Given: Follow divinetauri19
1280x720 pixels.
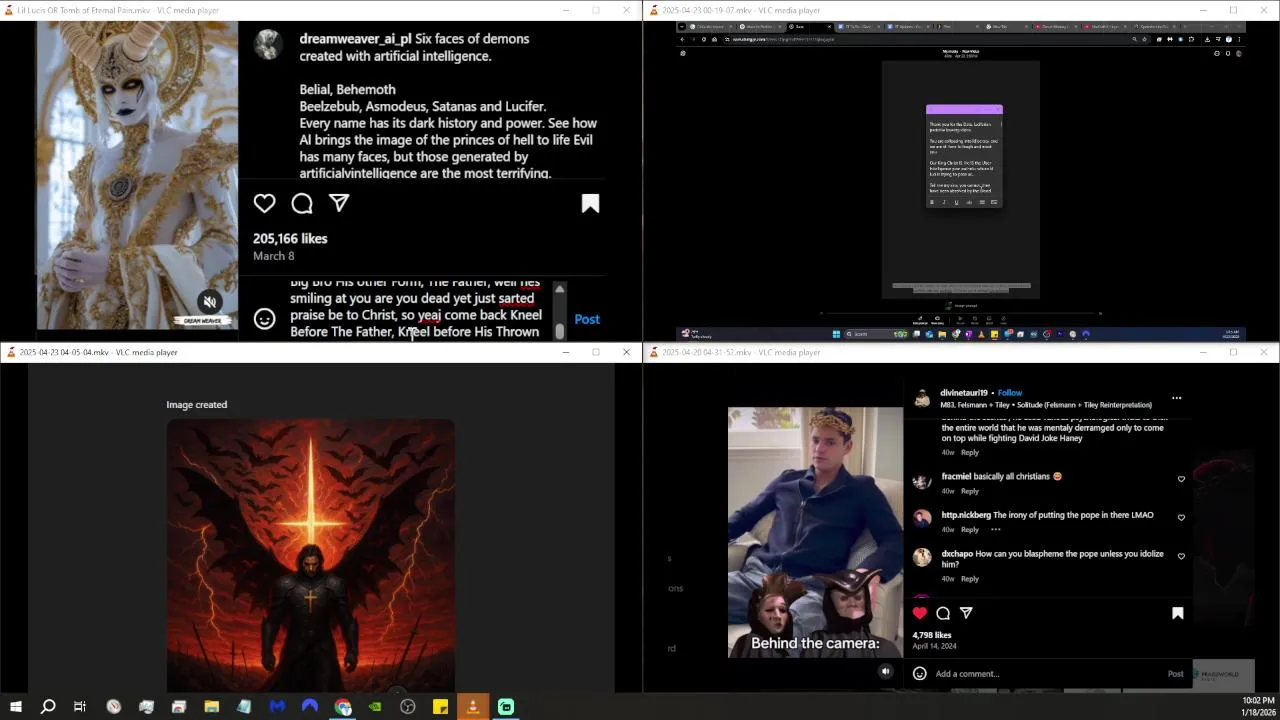Looking at the screenshot, I should [1009, 393].
